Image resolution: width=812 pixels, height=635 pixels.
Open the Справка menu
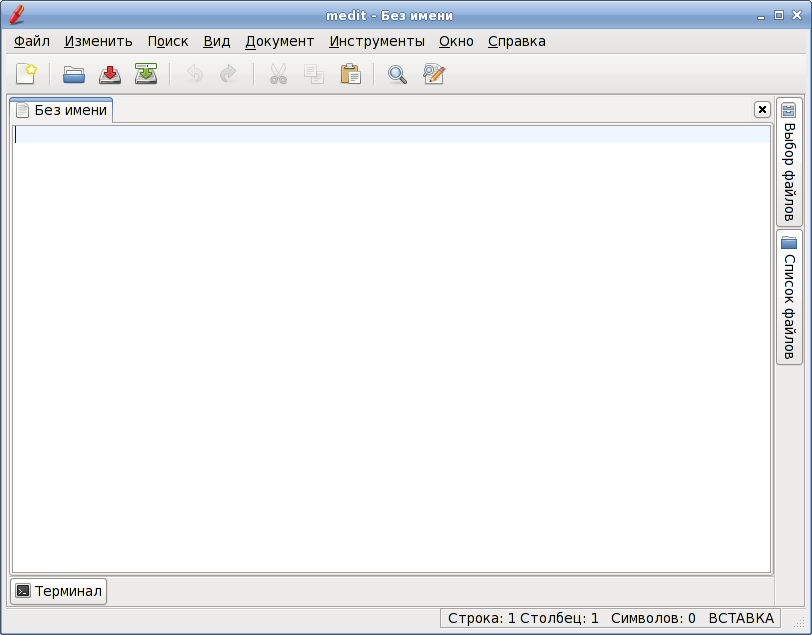517,41
